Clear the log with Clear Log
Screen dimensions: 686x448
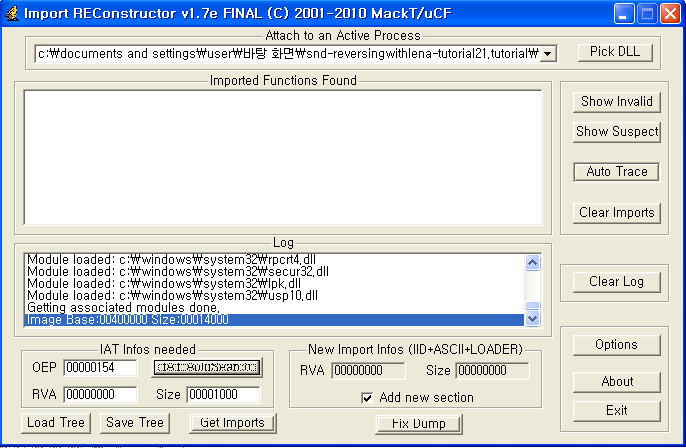(616, 282)
